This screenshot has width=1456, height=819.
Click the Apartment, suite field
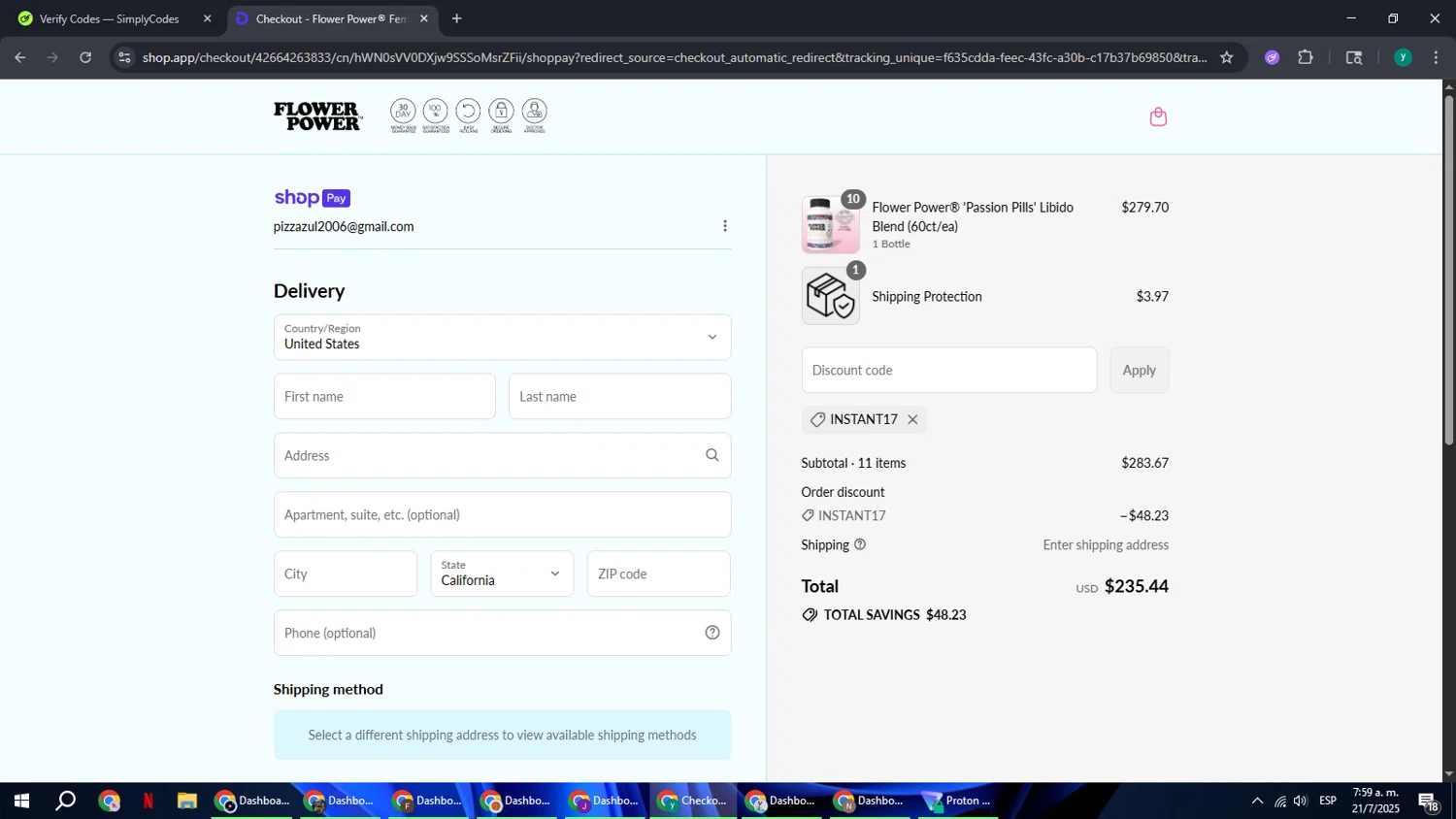503,514
